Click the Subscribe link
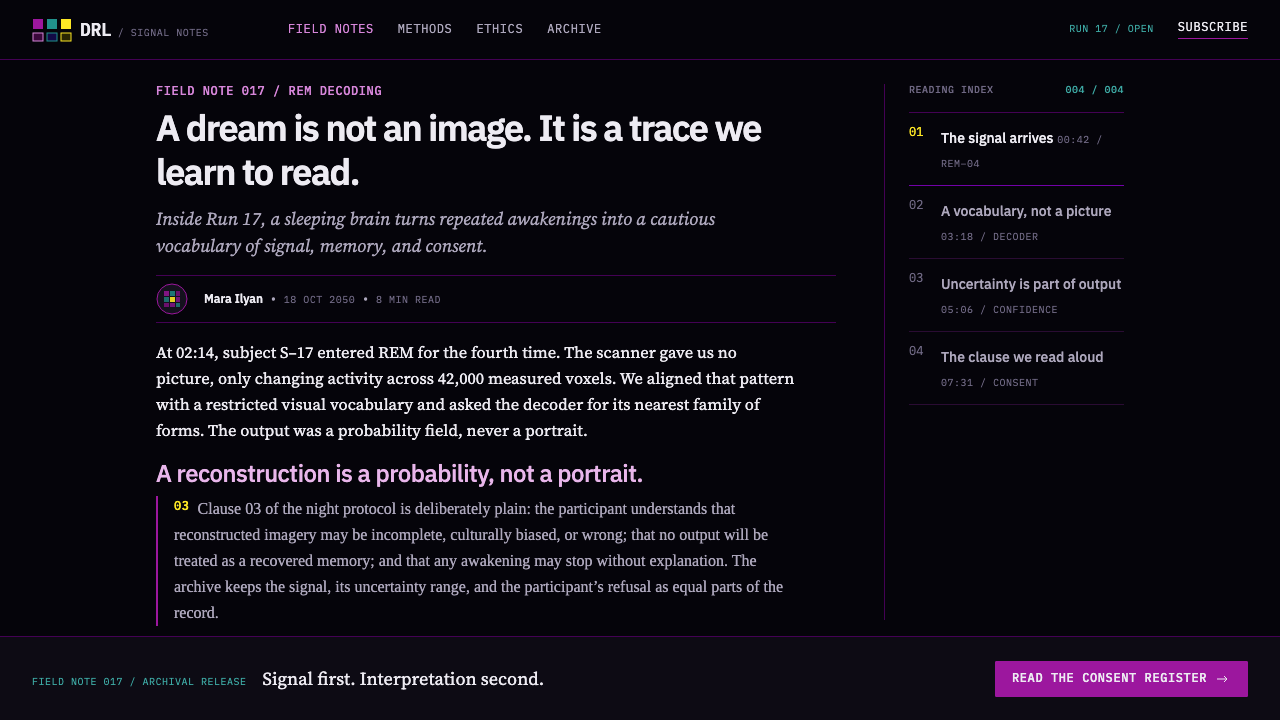The height and width of the screenshot is (720, 1280). pyautogui.click(x=1213, y=27)
